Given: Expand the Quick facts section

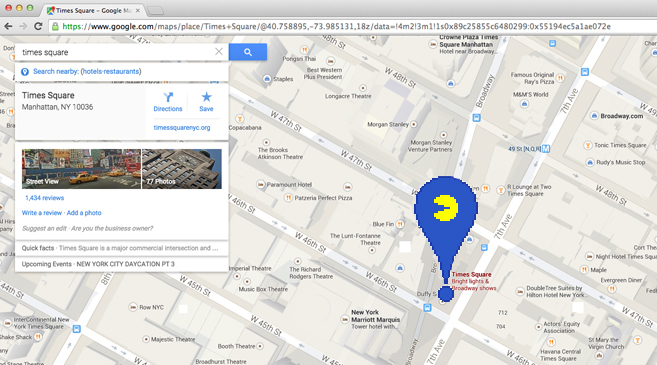Looking at the screenshot, I should tap(122, 248).
